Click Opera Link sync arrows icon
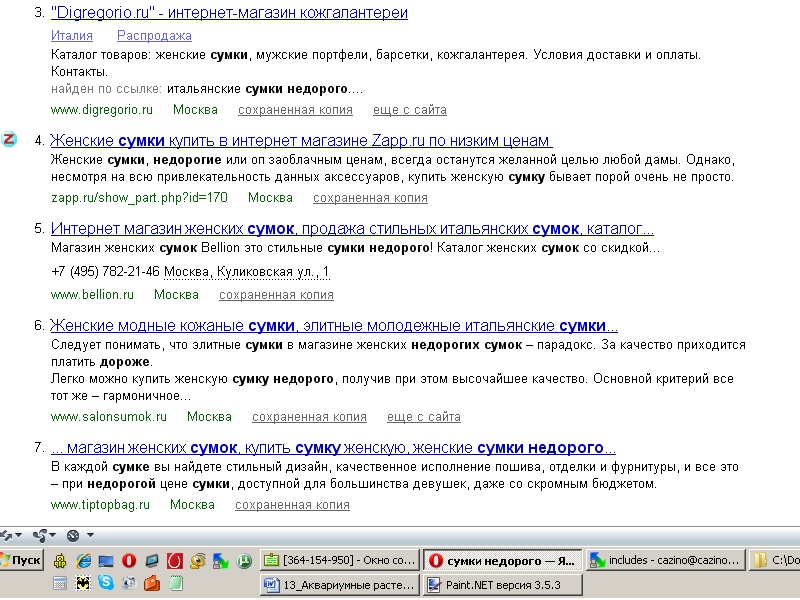Viewport: 800px width, 600px height. [x=6, y=535]
